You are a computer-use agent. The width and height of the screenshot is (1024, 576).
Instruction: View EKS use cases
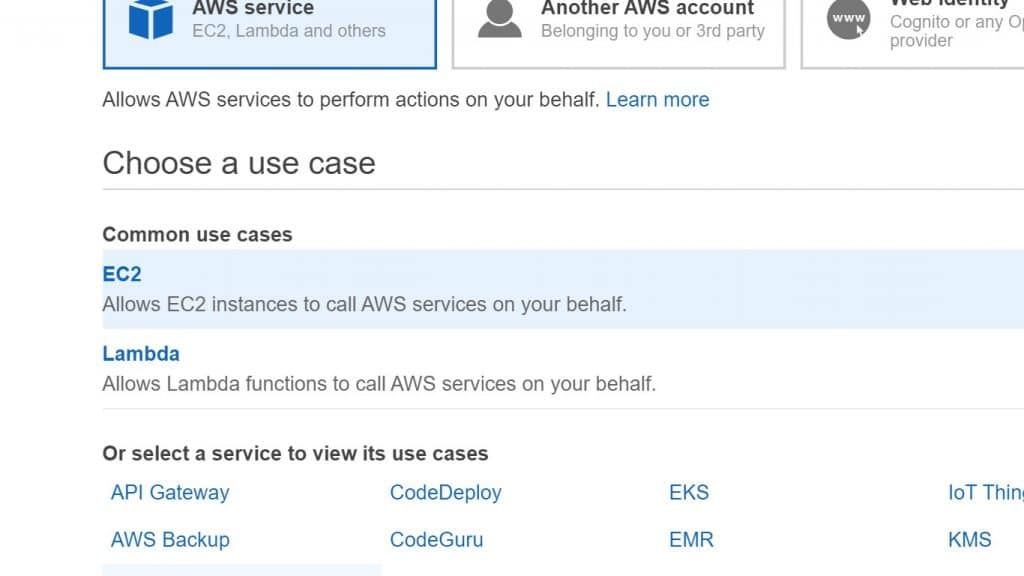[689, 492]
